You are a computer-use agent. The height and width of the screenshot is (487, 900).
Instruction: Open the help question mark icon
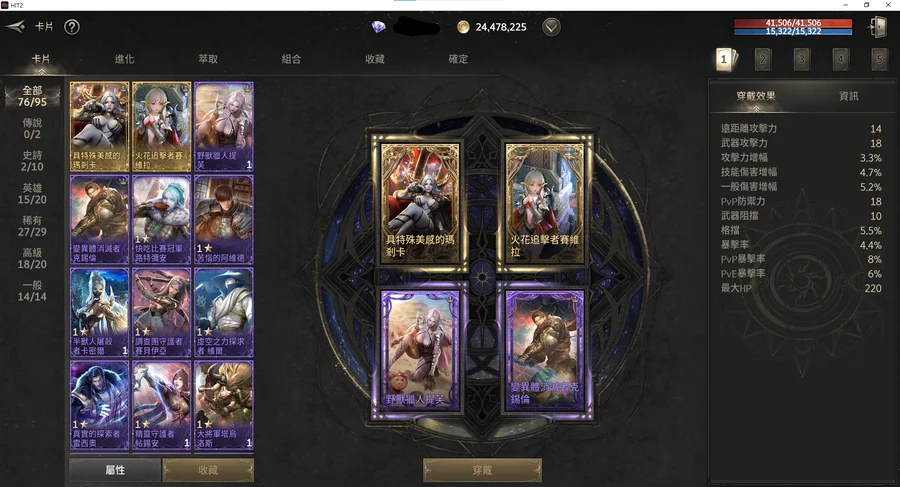[72, 26]
